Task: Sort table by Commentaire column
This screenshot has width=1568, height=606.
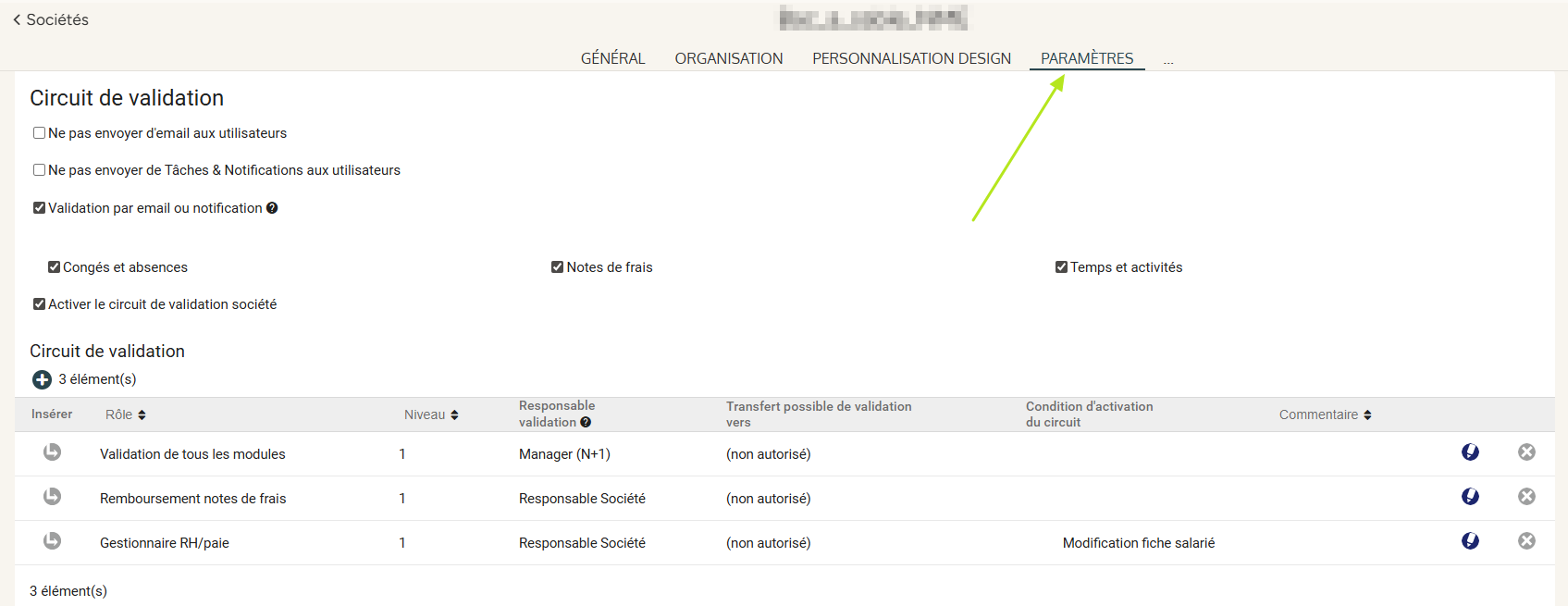Action: (x=1325, y=414)
